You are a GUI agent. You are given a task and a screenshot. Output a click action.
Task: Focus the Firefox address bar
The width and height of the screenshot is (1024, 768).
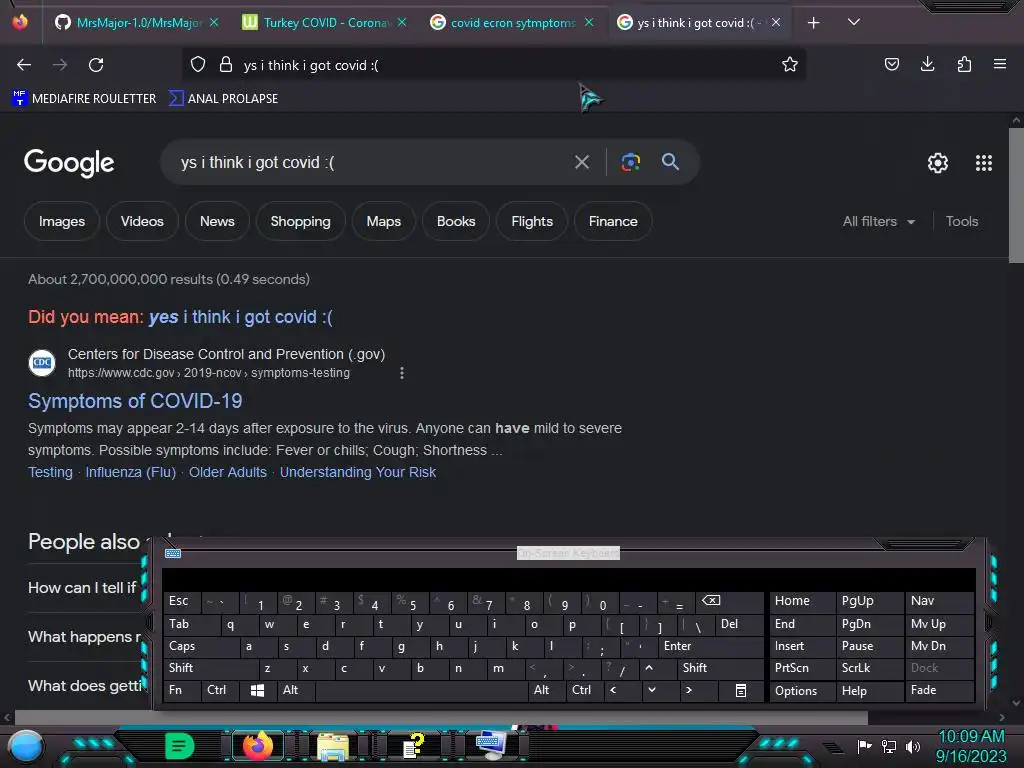point(493,65)
